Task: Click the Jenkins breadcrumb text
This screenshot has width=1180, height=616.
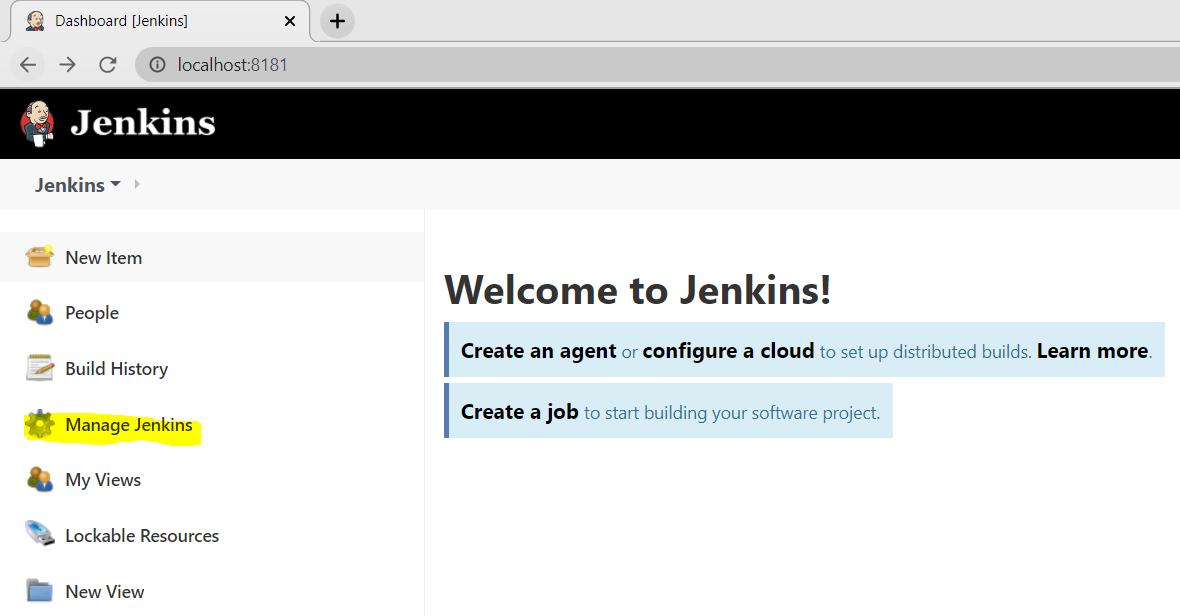Action: tap(70, 184)
